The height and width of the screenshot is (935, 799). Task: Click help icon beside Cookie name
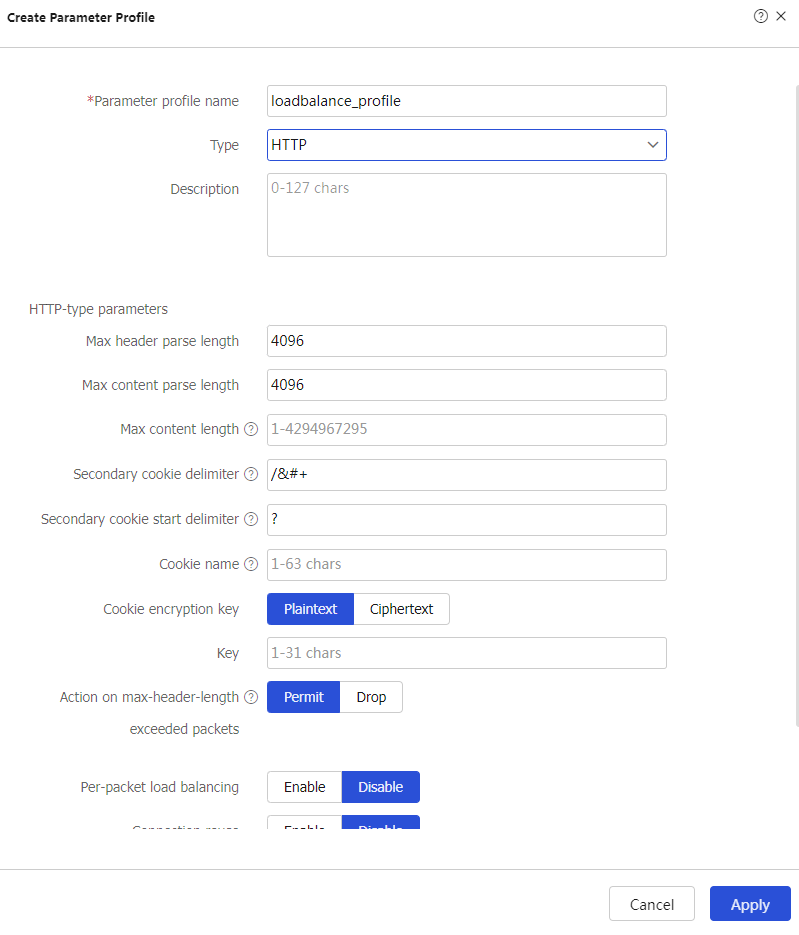point(251,565)
